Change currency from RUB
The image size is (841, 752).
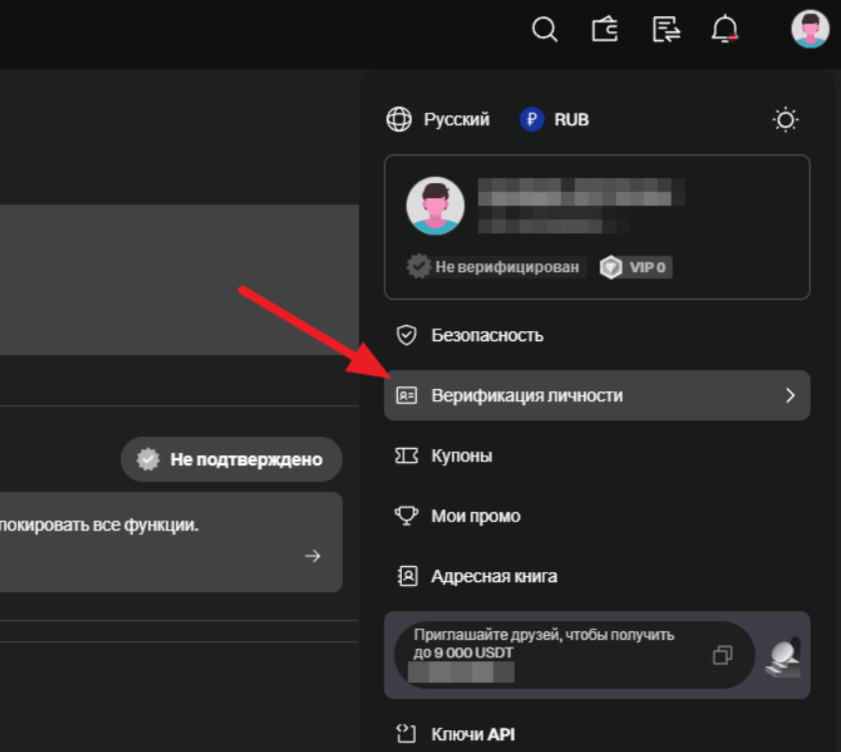[x=555, y=120]
